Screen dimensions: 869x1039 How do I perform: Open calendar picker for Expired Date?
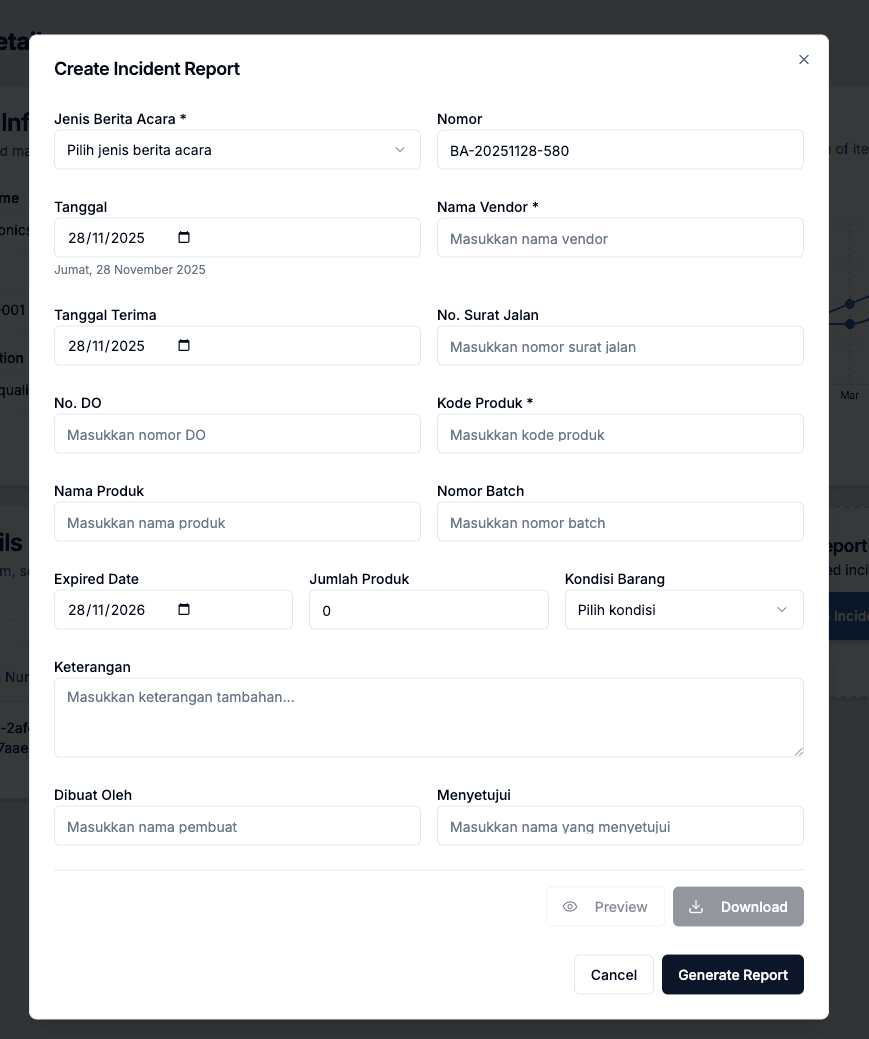[x=184, y=610]
